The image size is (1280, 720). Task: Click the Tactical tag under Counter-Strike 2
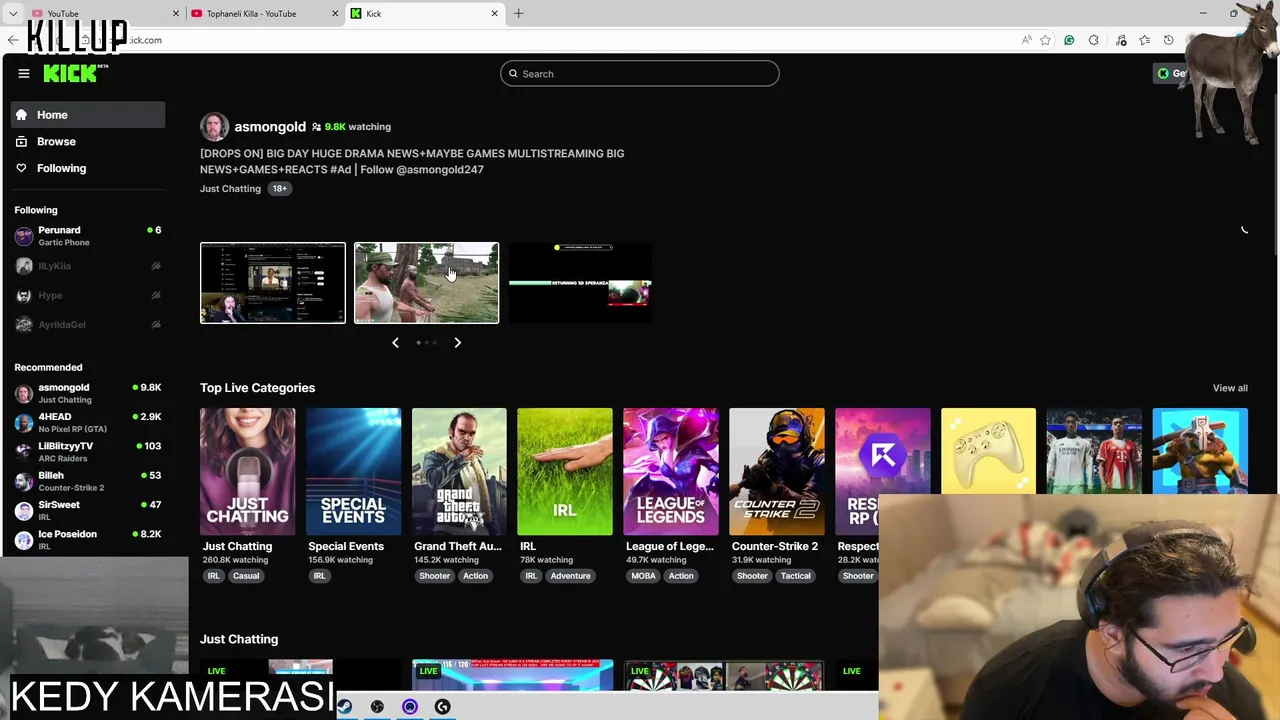(x=796, y=576)
